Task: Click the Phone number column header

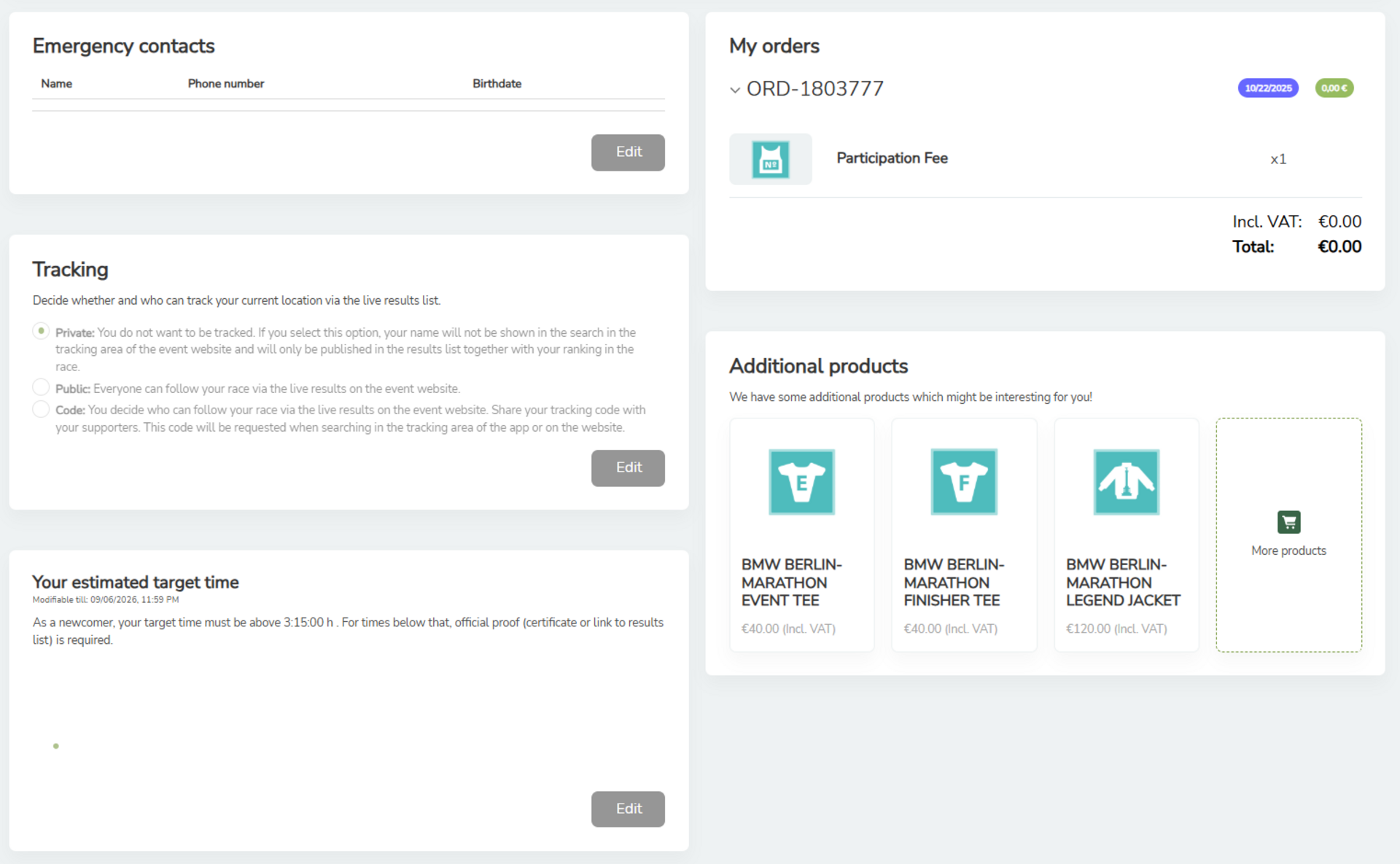Action: [226, 84]
